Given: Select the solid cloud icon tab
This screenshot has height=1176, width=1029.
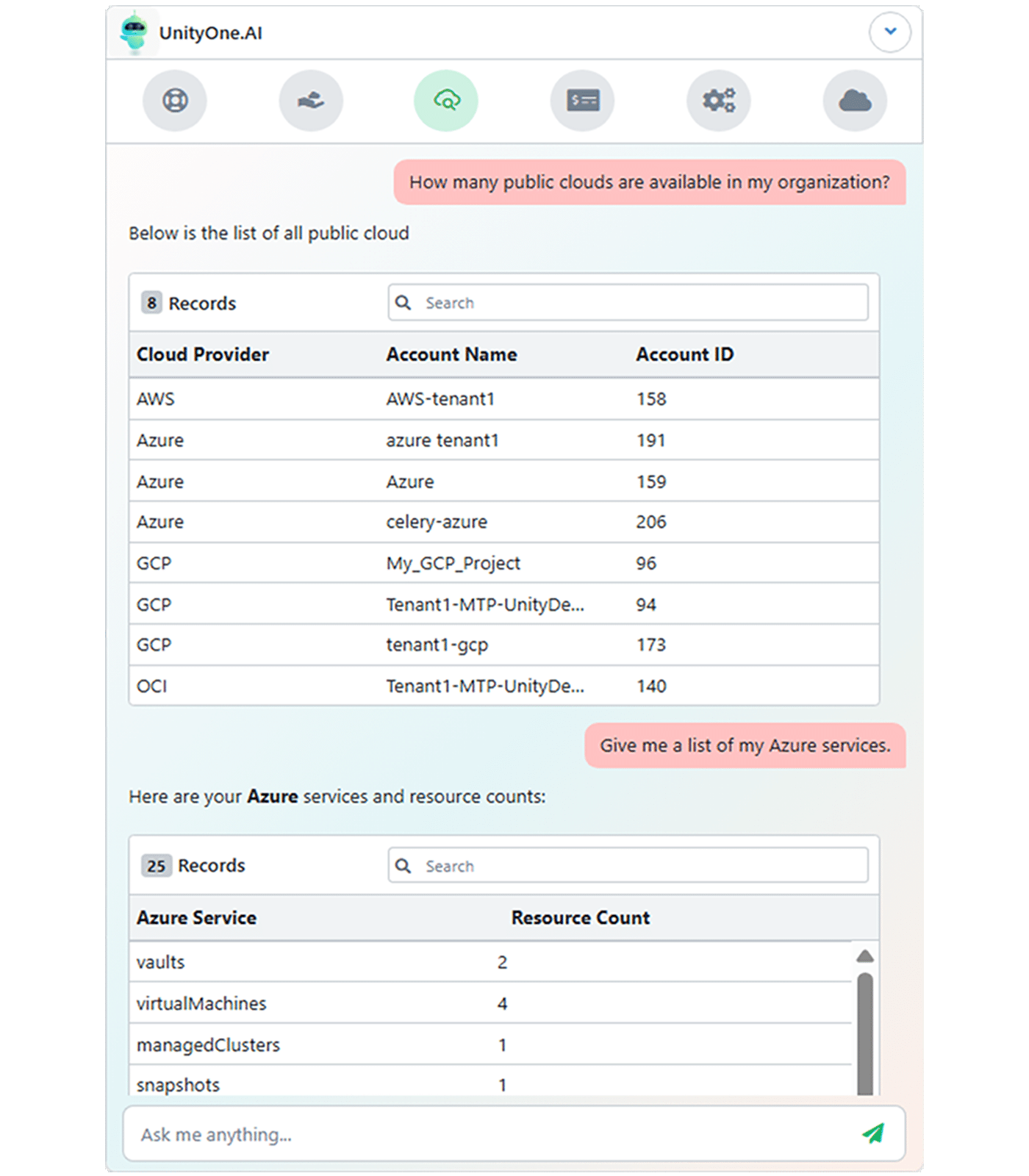Looking at the screenshot, I should [855, 101].
